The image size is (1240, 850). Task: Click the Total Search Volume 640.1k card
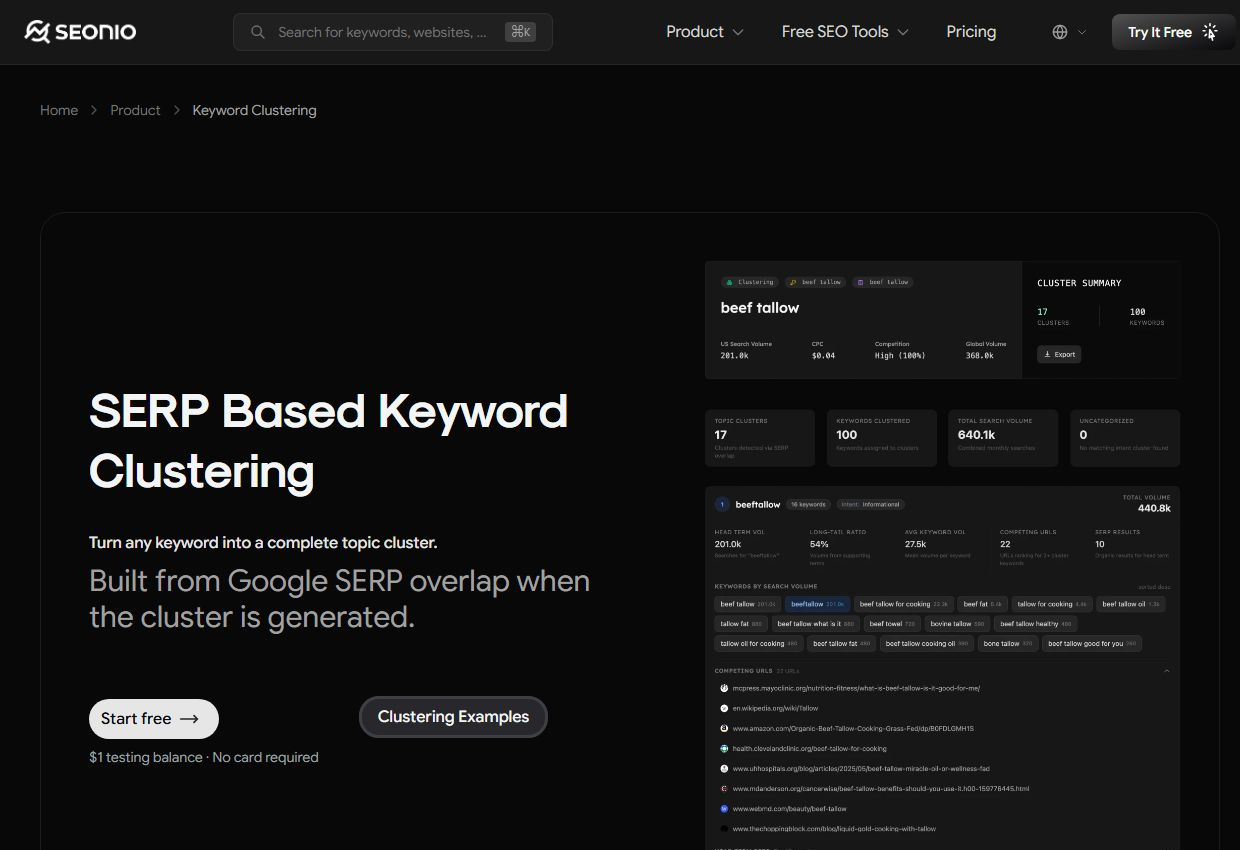pyautogui.click(x=1003, y=438)
